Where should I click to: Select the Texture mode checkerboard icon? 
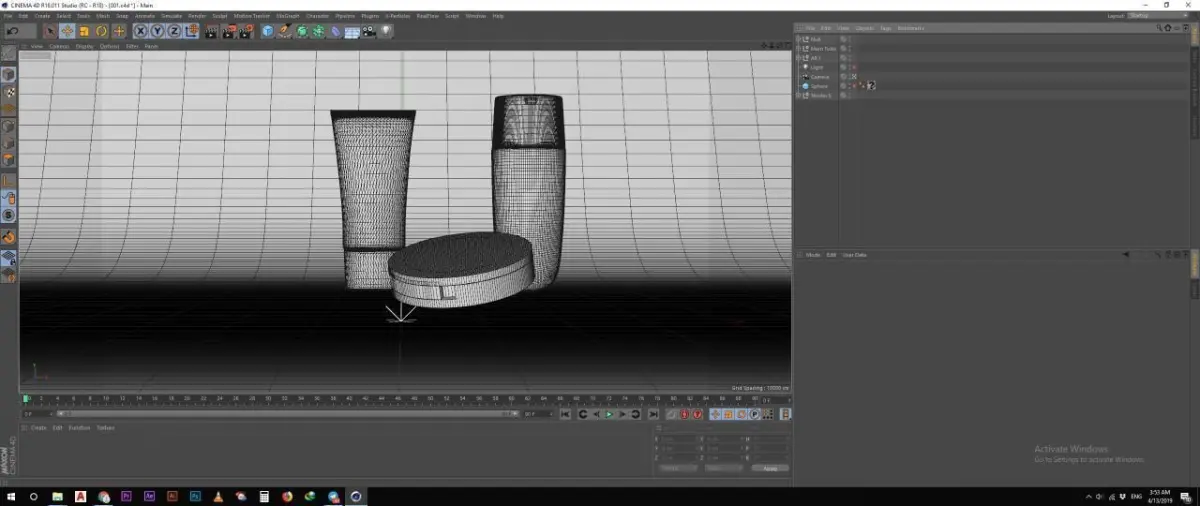(x=8, y=92)
